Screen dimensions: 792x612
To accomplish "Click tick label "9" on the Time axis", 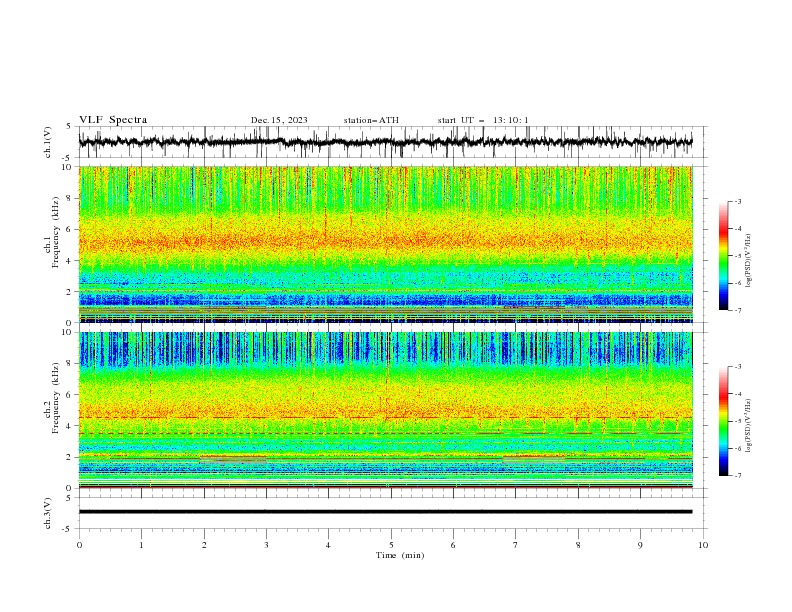I will [640, 545].
